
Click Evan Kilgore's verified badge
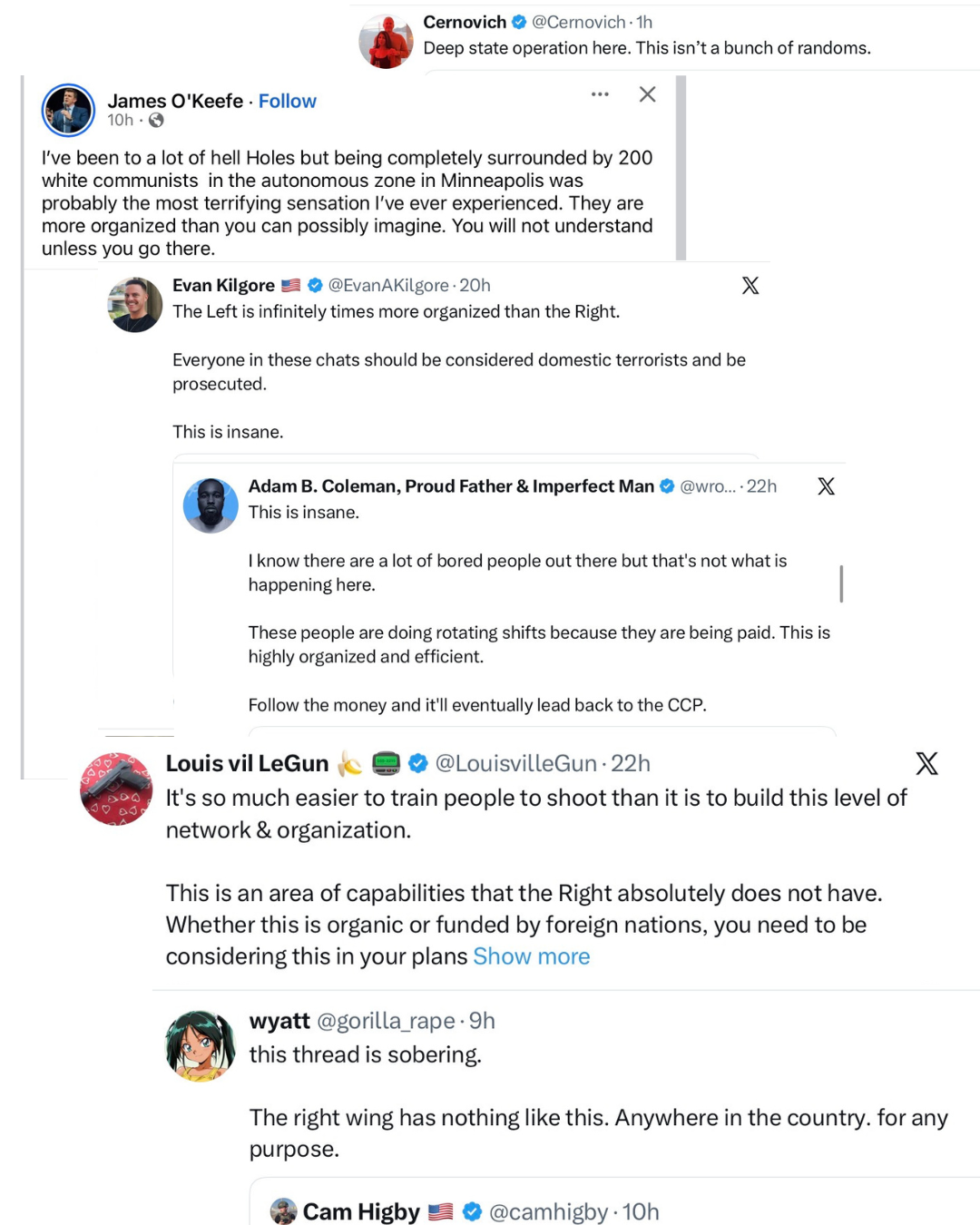click(316, 286)
